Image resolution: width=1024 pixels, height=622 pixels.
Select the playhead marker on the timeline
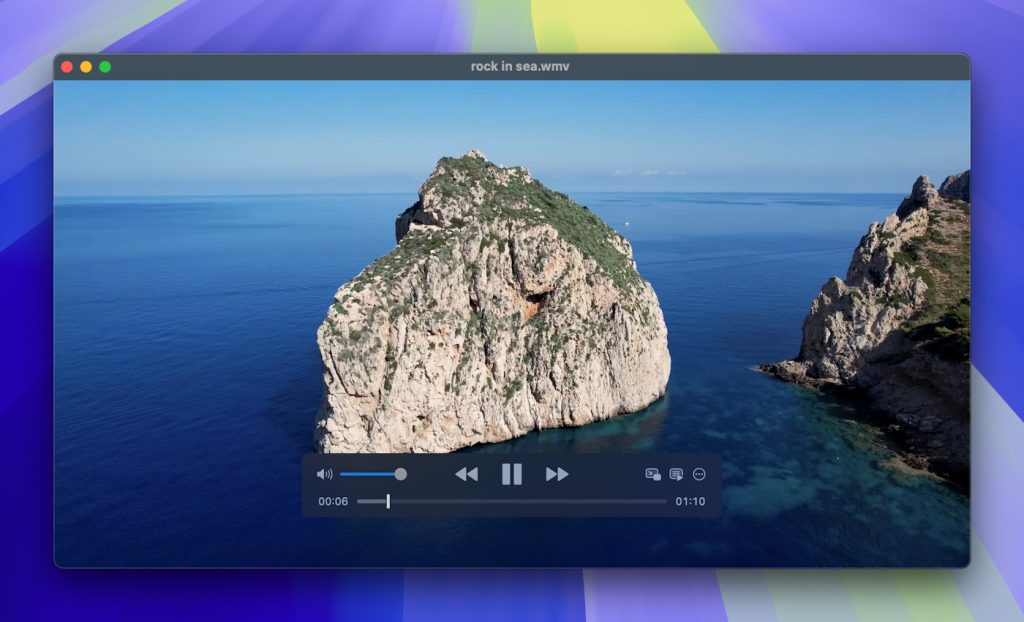point(387,500)
